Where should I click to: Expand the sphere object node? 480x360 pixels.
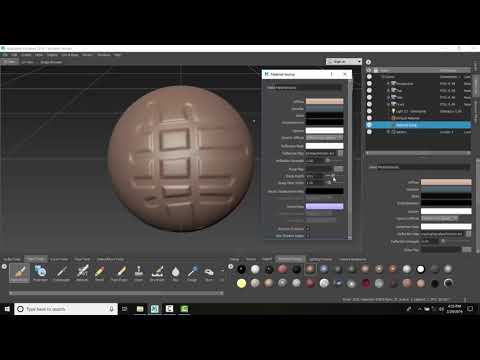click(388, 132)
